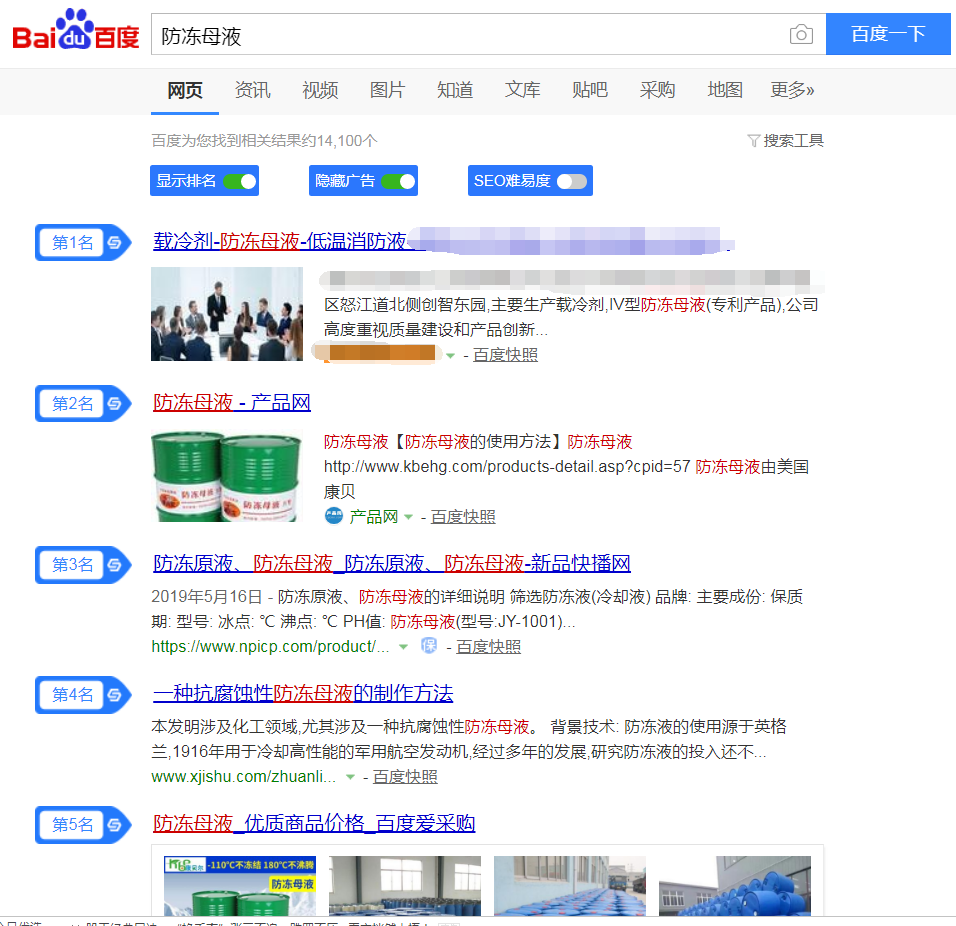Viewport: 956px width, 926px height.
Task: Click the https://www.npicp.com/product/... URL
Action: tap(270, 646)
